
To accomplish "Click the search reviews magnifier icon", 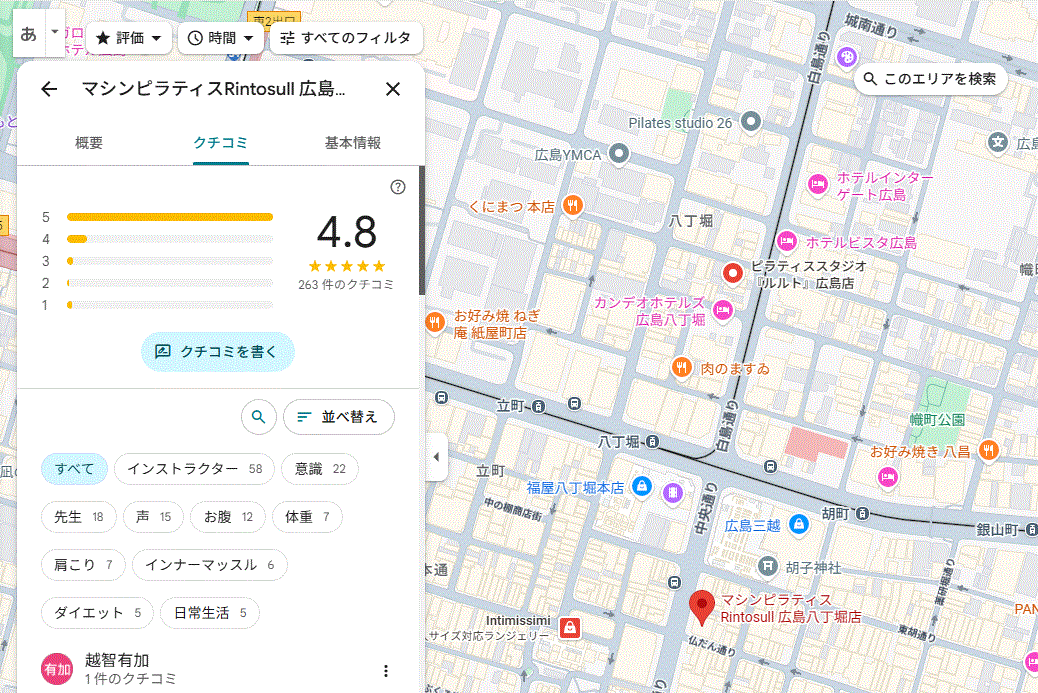I will pyautogui.click(x=259, y=417).
